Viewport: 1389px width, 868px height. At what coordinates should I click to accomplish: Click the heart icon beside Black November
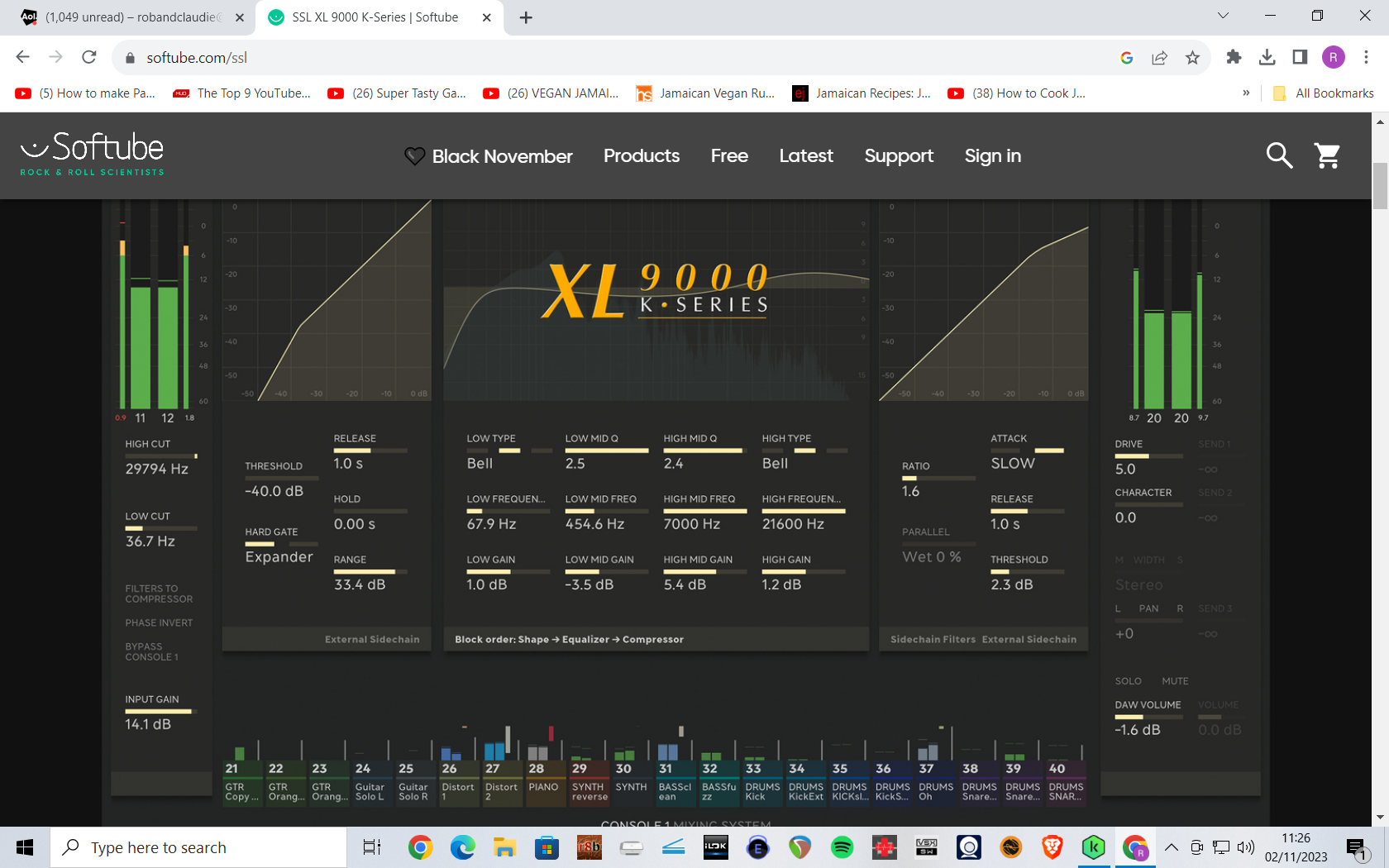click(x=414, y=156)
